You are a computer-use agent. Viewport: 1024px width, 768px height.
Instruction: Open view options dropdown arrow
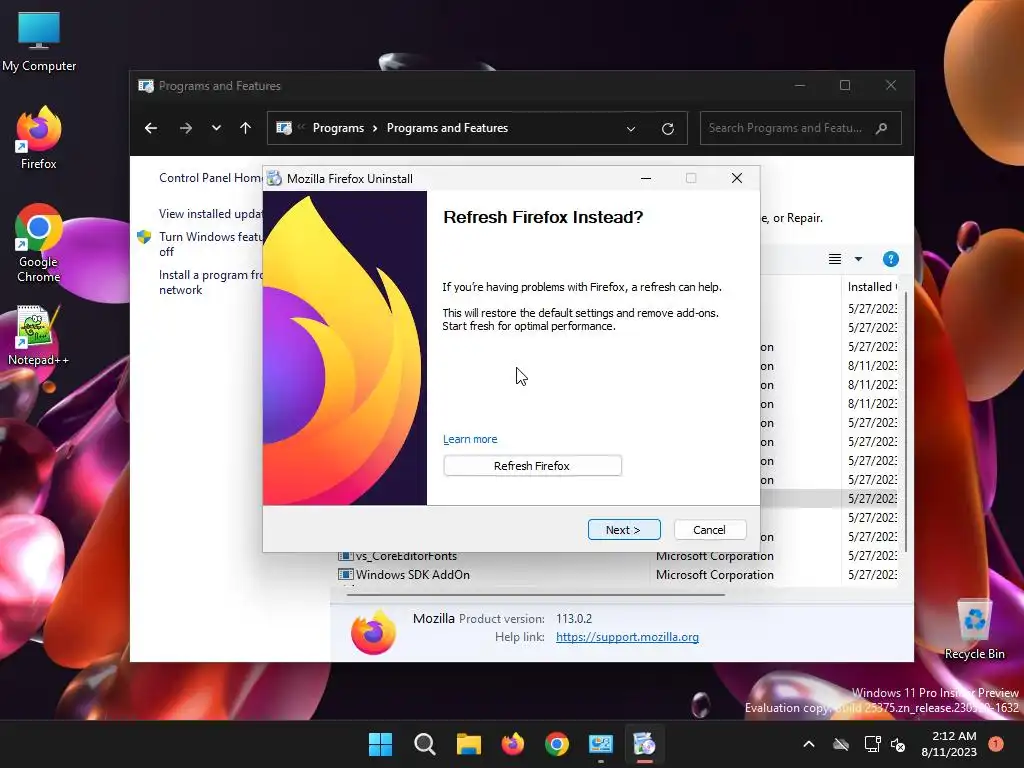click(858, 259)
